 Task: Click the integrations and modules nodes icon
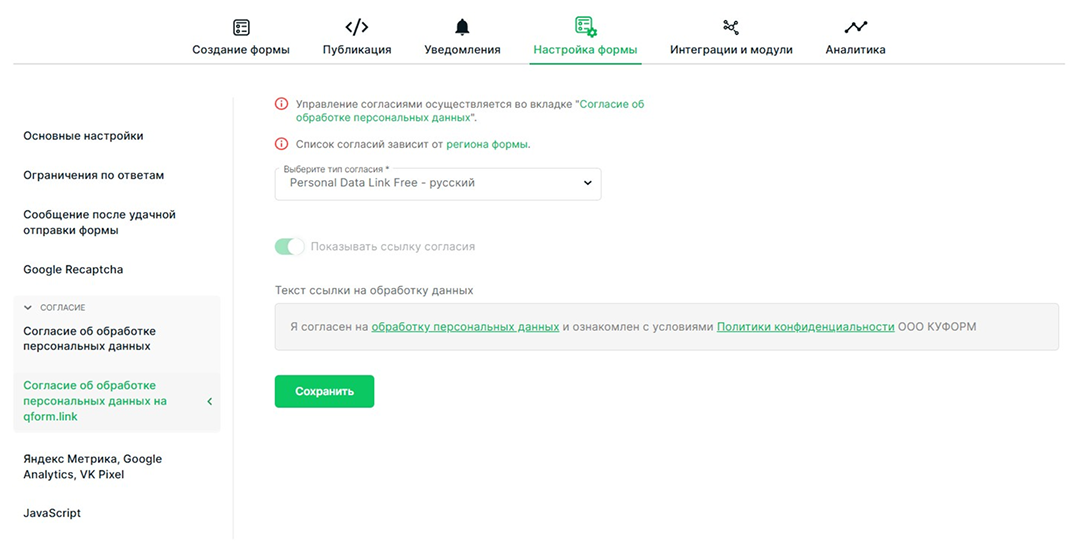731,27
